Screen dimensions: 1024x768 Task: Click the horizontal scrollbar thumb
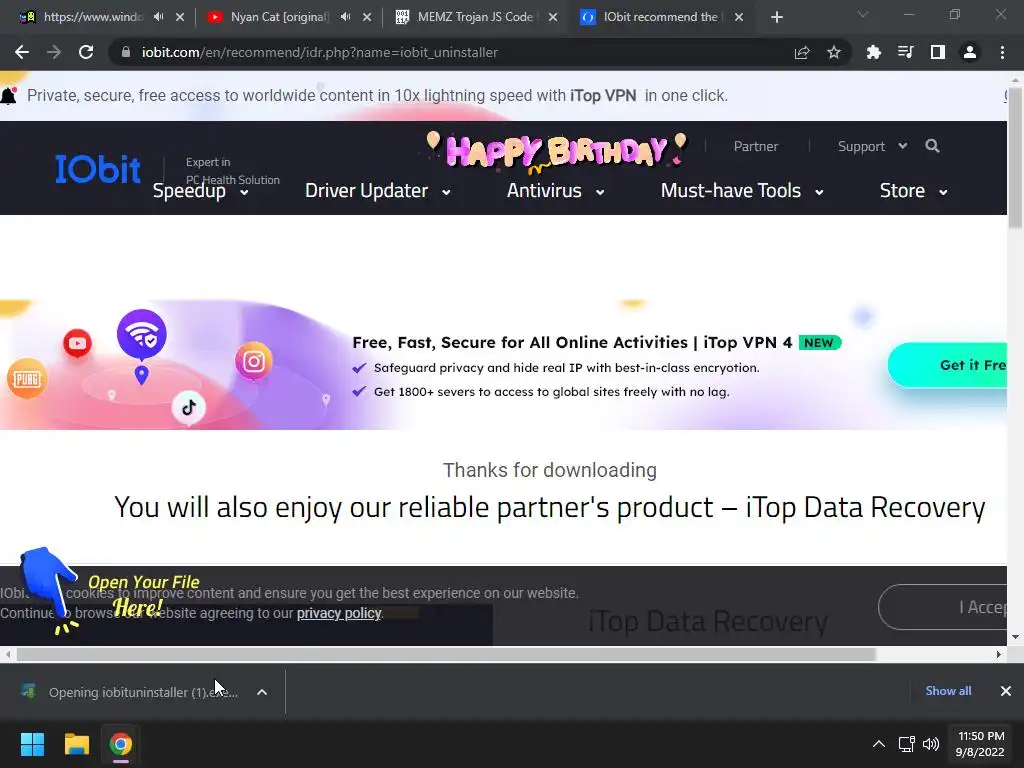[x=445, y=654]
